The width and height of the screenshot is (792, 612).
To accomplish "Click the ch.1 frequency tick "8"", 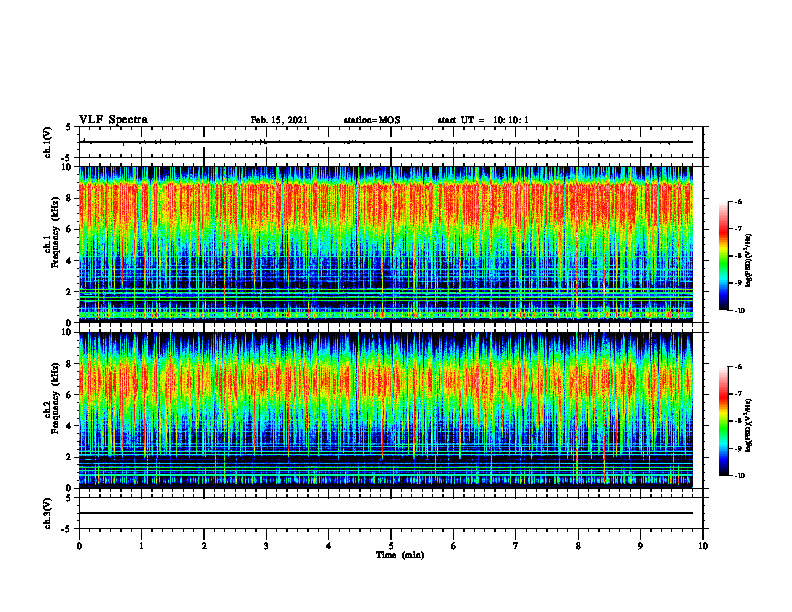I will [71, 198].
